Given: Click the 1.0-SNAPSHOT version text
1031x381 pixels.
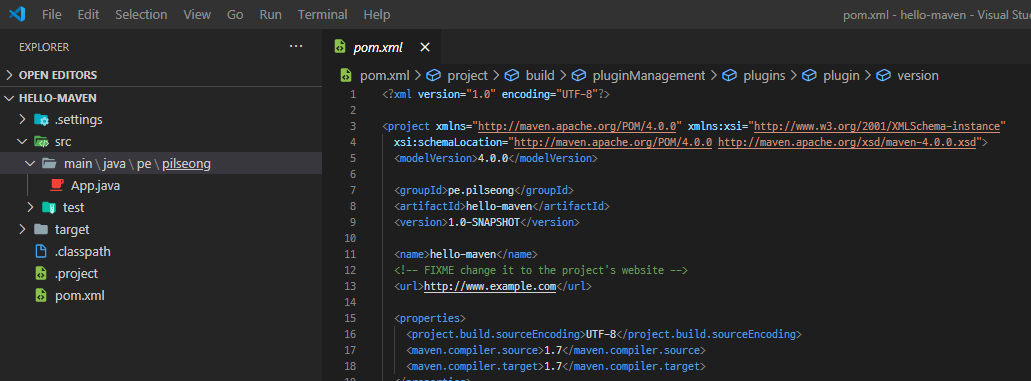Looking at the screenshot, I should [483, 222].
